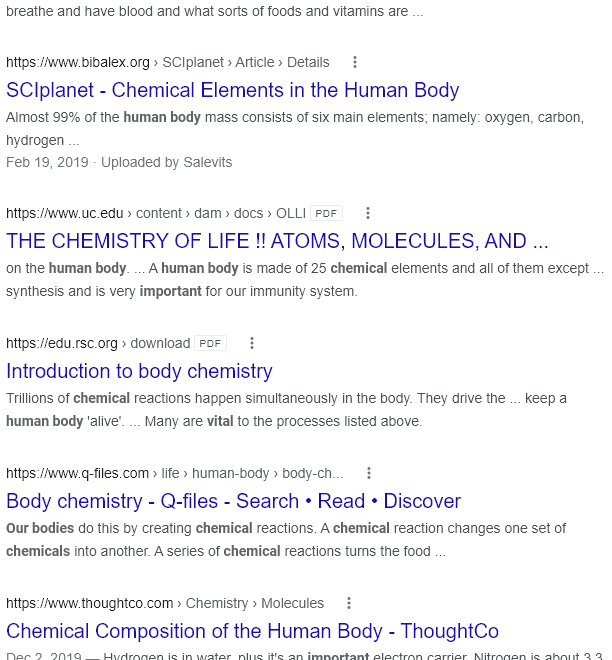Open three-dot menu for thoughtco.com result
612x660 pixels.
(349, 603)
